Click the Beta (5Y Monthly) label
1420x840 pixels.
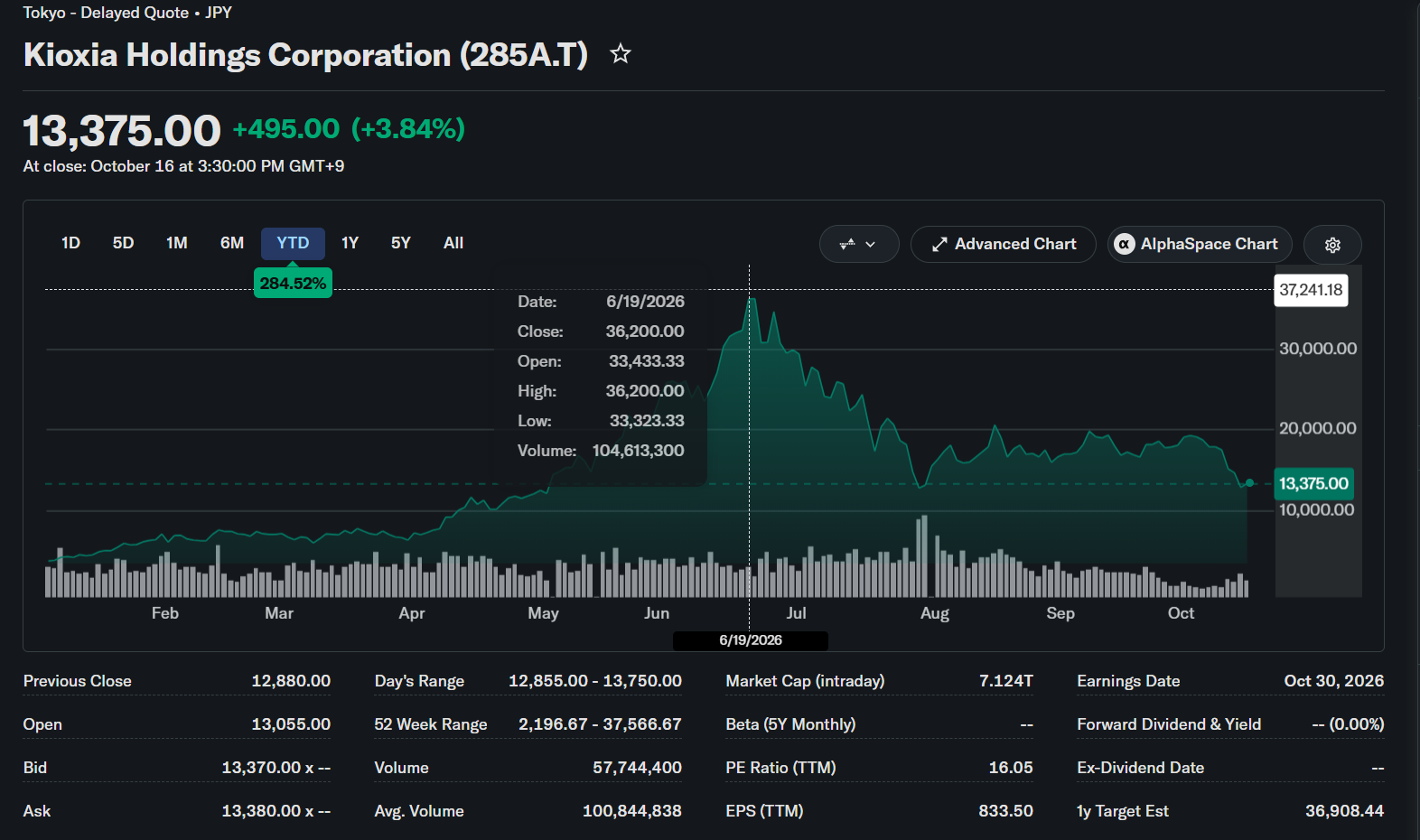pos(790,724)
